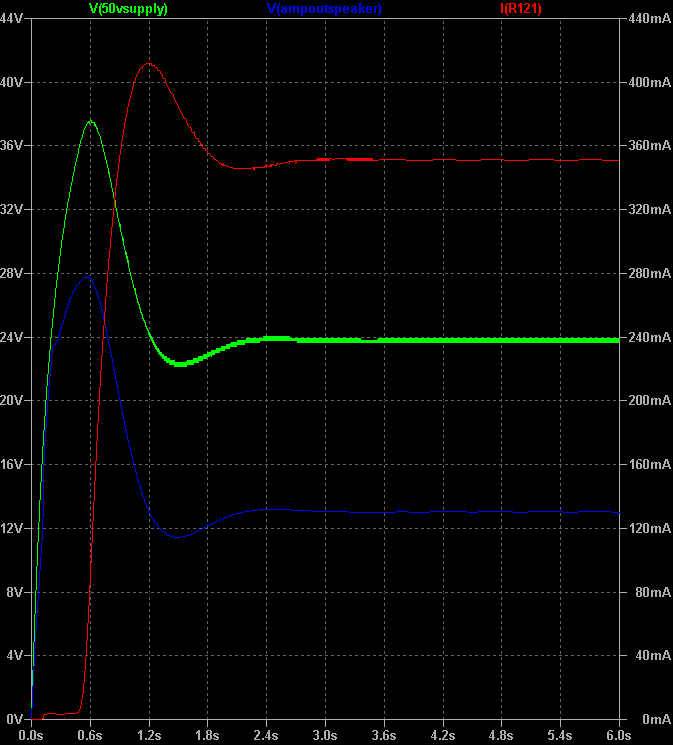Image resolution: width=673 pixels, height=745 pixels.
Task: Click the peak of the green supply trace
Action: (91, 121)
